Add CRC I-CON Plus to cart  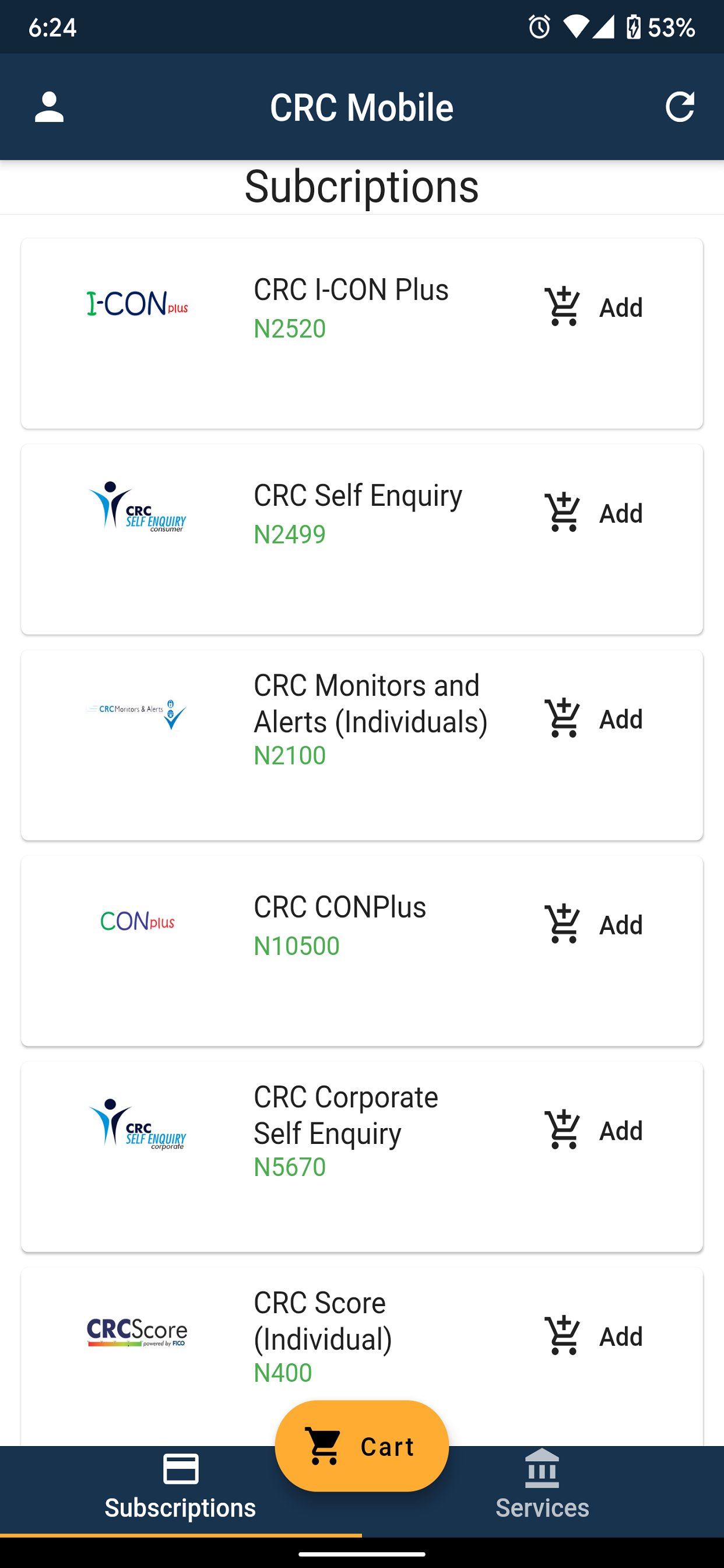593,307
